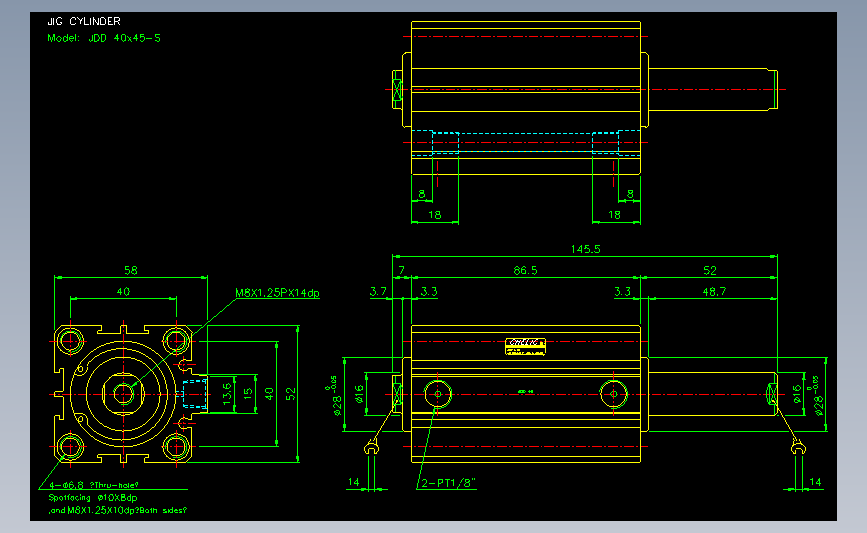Click the 86.5 body length dimension
Viewport: 867px width, 533px height.
(x=525, y=270)
